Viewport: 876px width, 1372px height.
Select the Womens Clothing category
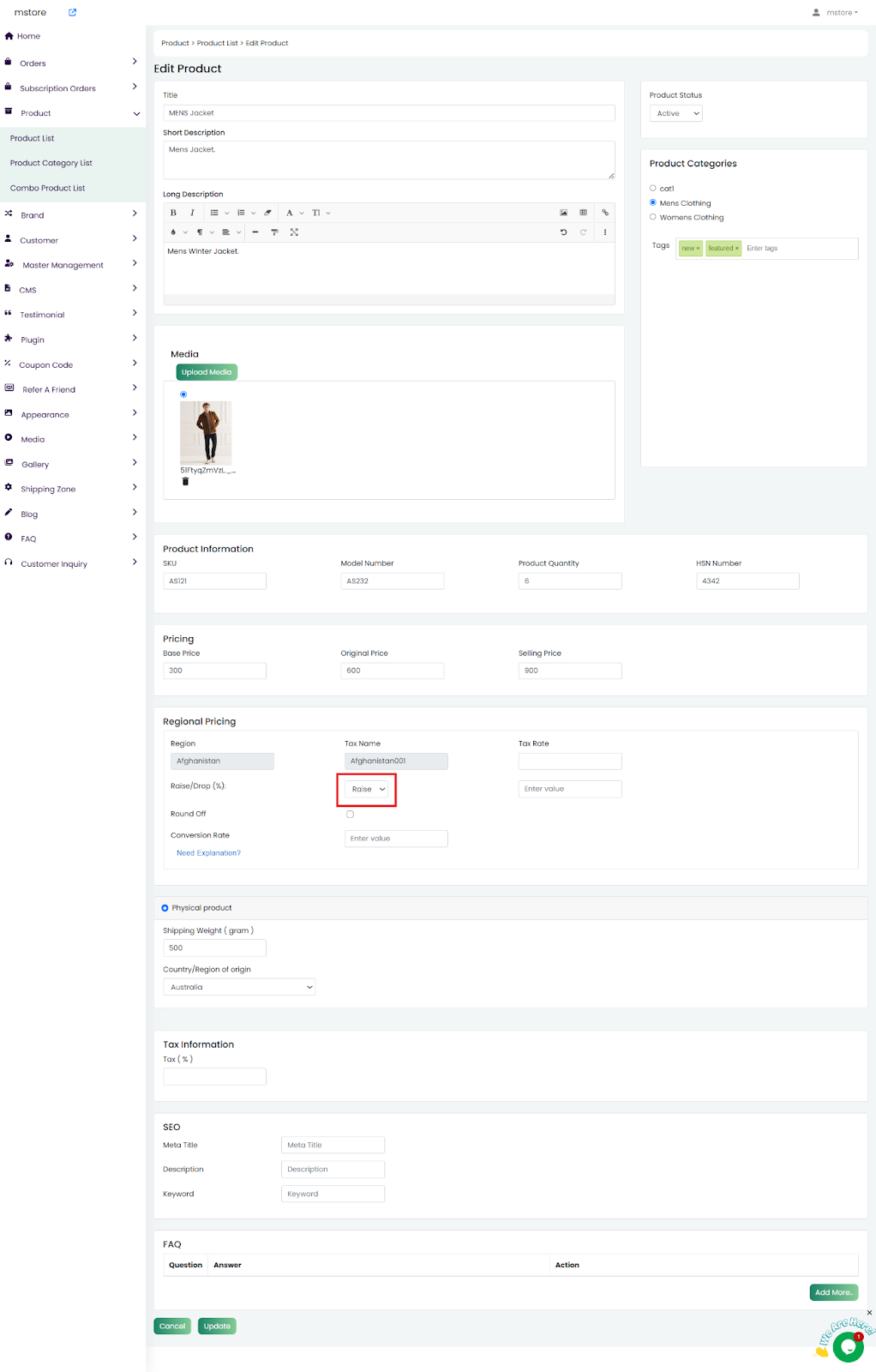653,217
